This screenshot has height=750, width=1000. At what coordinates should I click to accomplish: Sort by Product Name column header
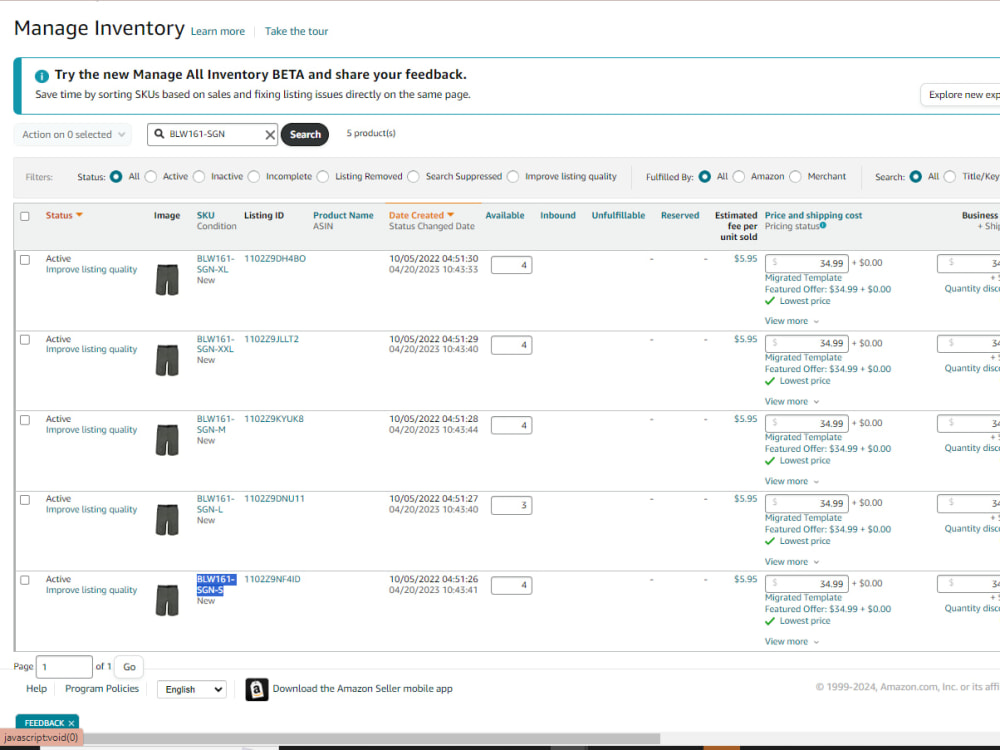pyautogui.click(x=343, y=216)
